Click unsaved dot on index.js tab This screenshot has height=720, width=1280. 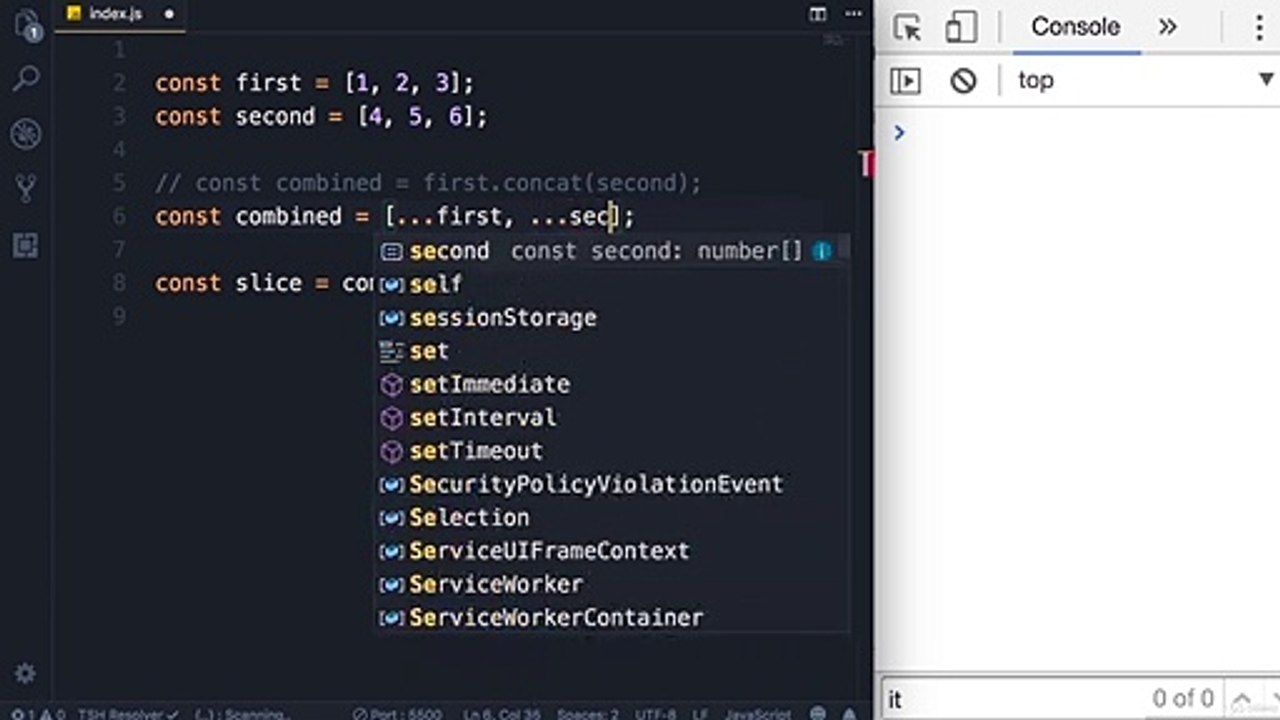pyautogui.click(x=168, y=14)
